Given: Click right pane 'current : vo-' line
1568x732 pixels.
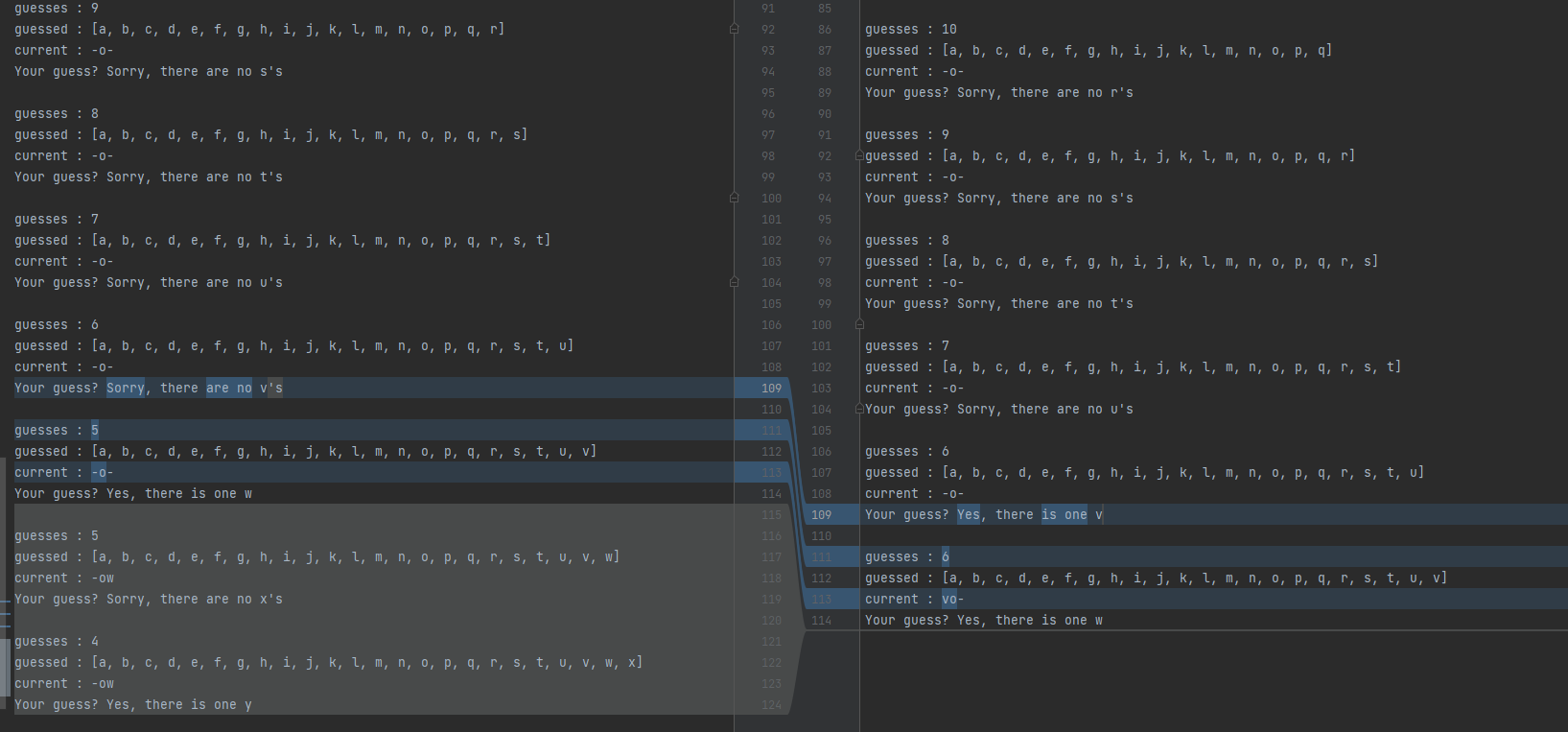Looking at the screenshot, I should point(914,599).
